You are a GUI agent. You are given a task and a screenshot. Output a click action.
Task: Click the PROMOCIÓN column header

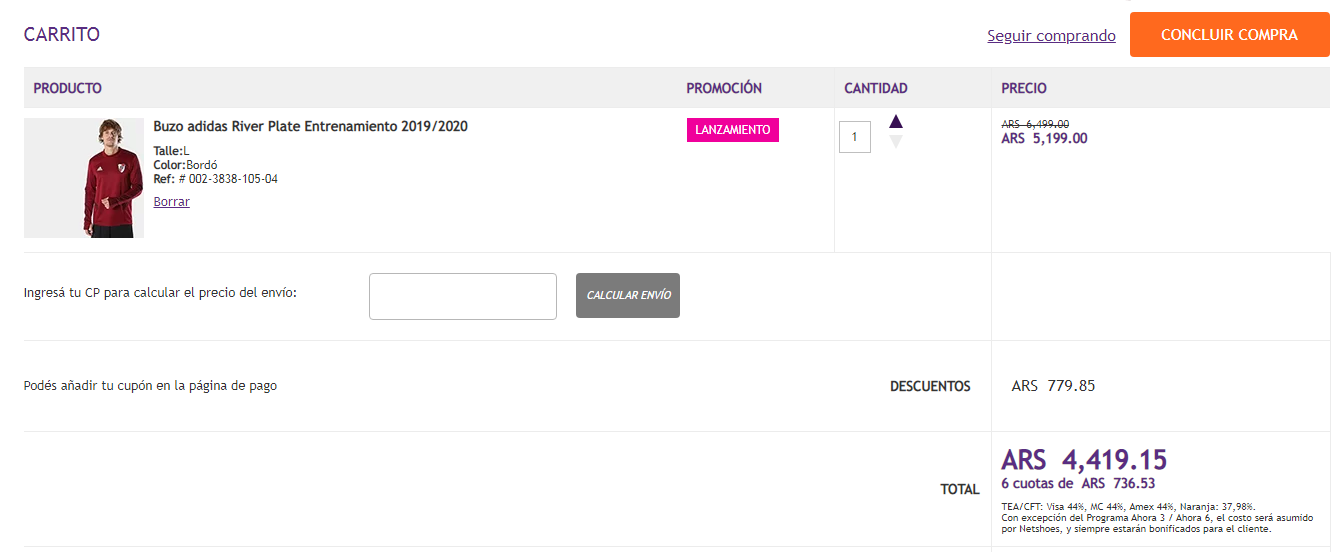(724, 88)
